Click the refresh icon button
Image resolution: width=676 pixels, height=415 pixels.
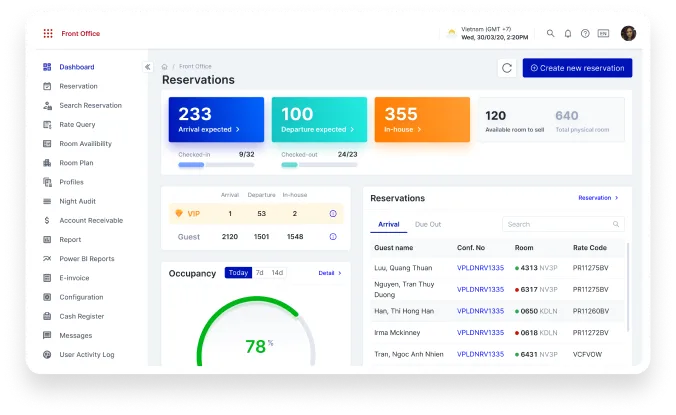pos(507,68)
